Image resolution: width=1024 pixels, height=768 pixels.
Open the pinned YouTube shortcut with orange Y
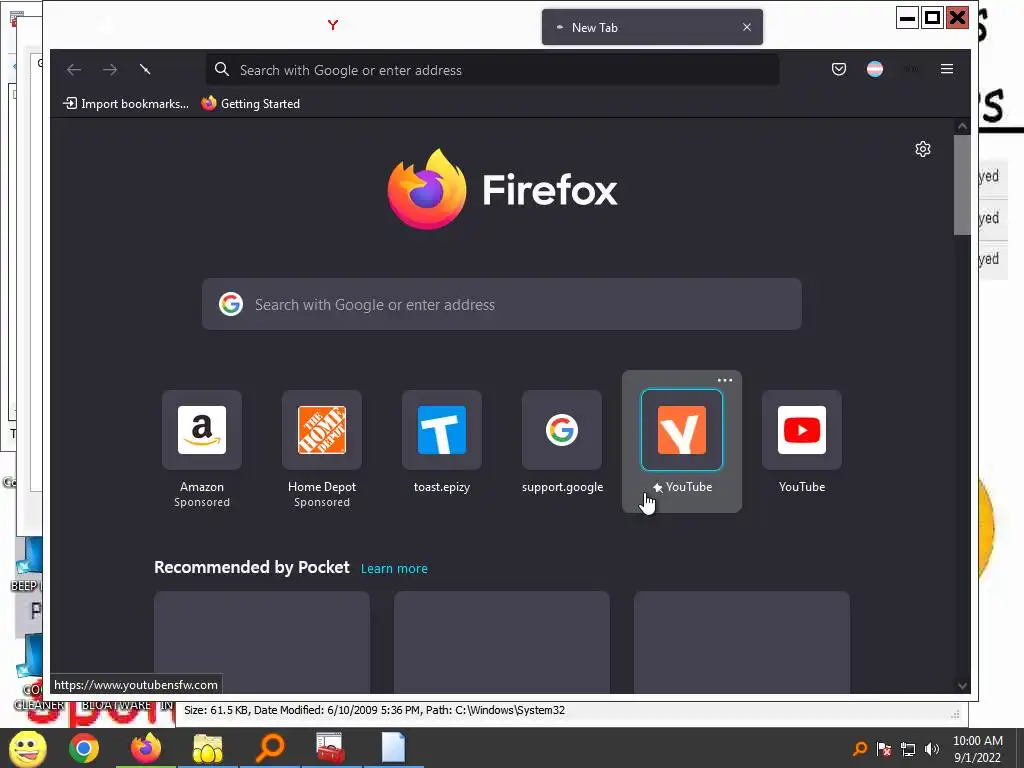pos(682,443)
